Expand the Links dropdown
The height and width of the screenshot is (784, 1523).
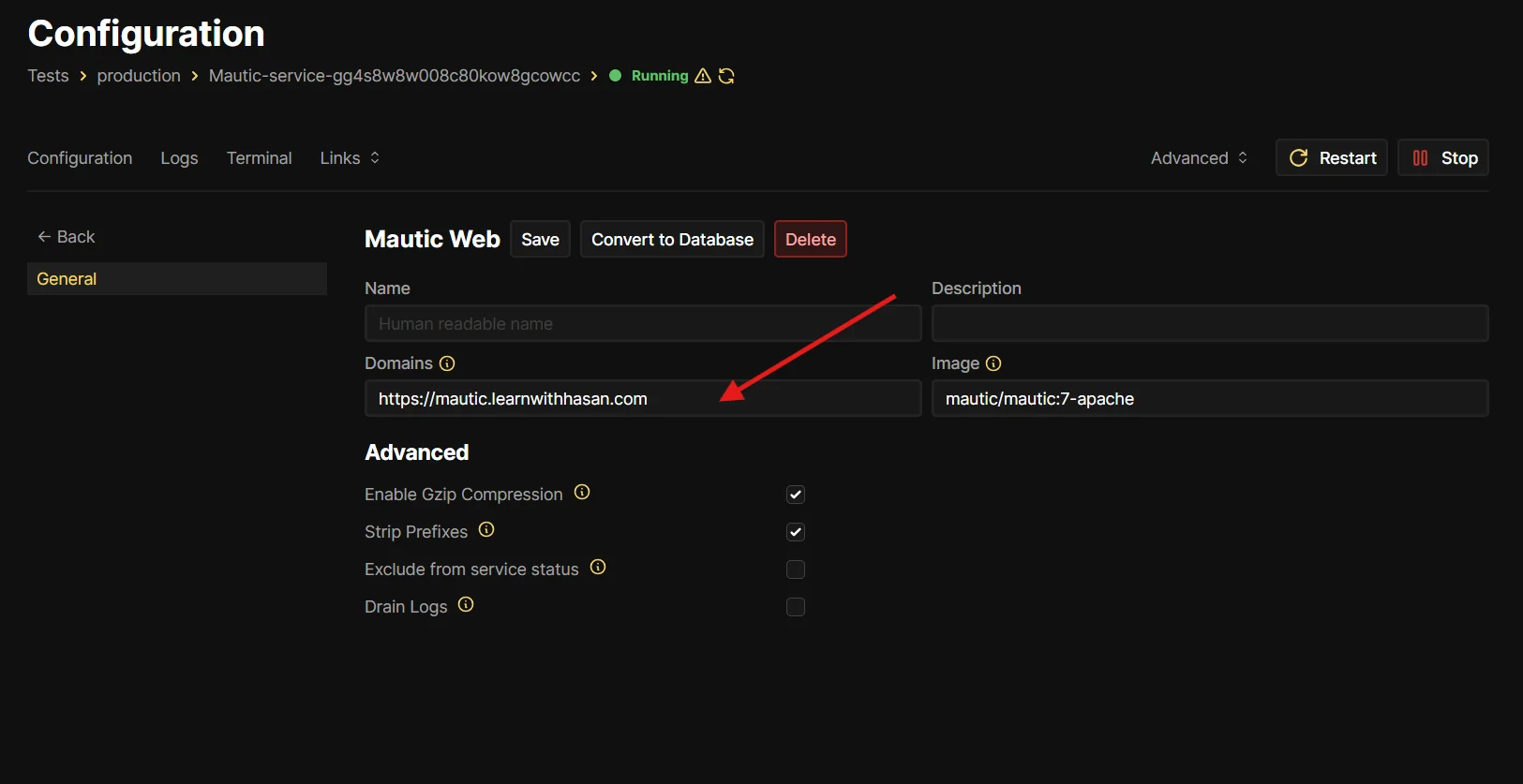click(x=350, y=158)
